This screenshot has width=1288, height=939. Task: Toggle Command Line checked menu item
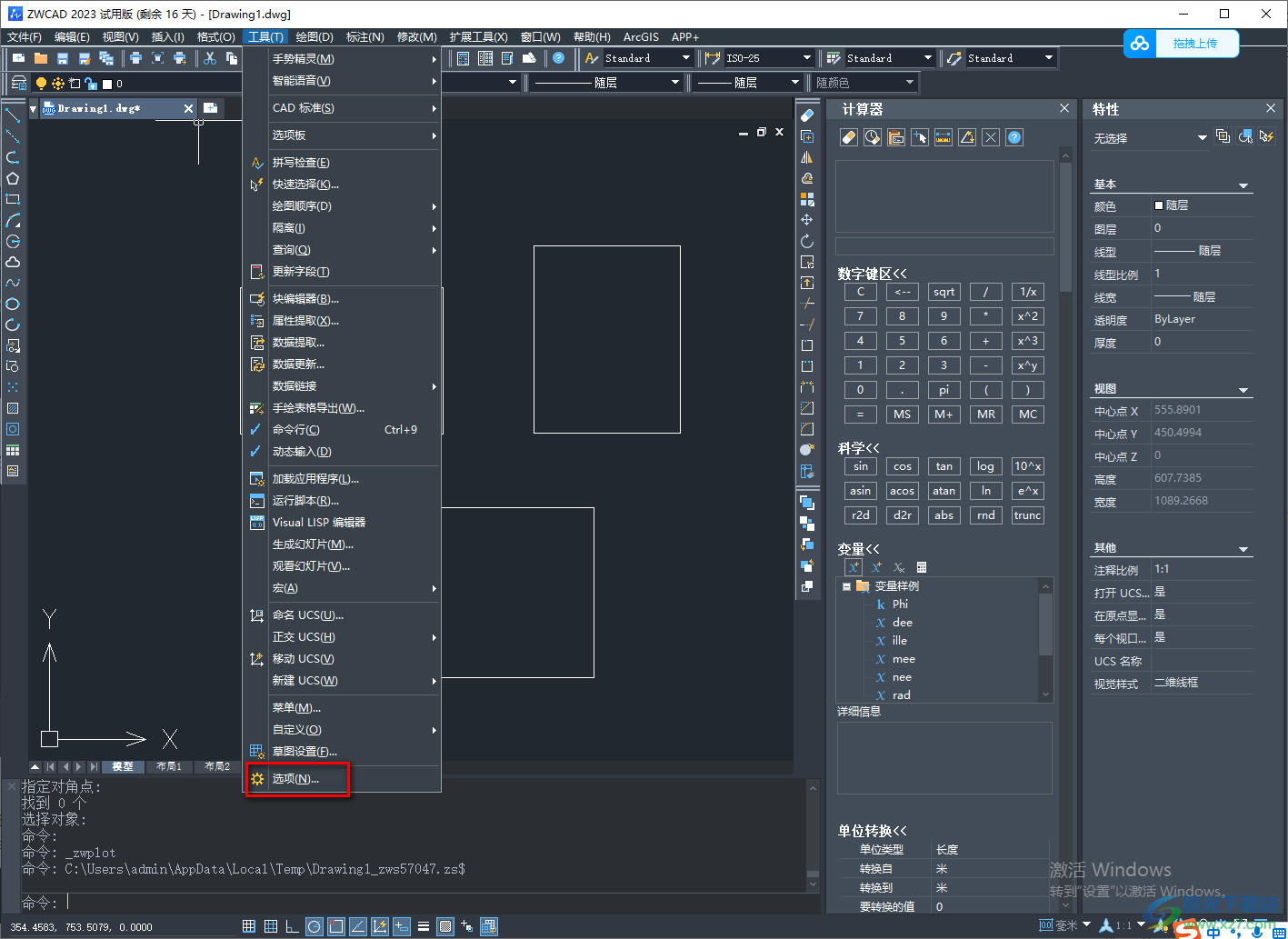343,429
